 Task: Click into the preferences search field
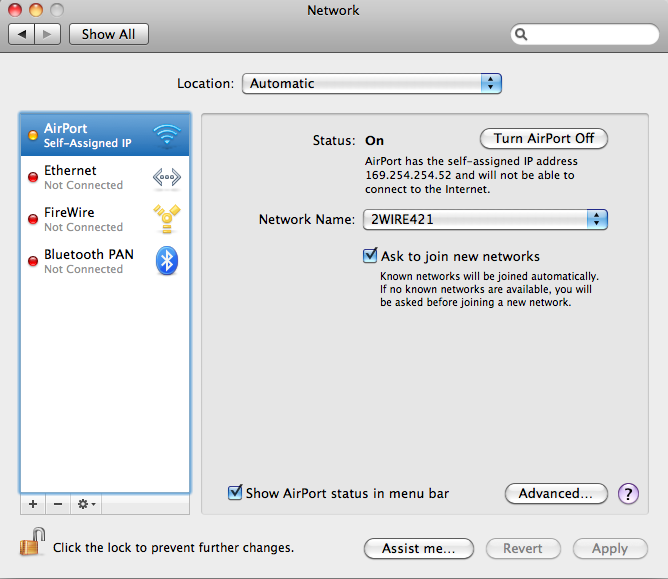tap(584, 34)
